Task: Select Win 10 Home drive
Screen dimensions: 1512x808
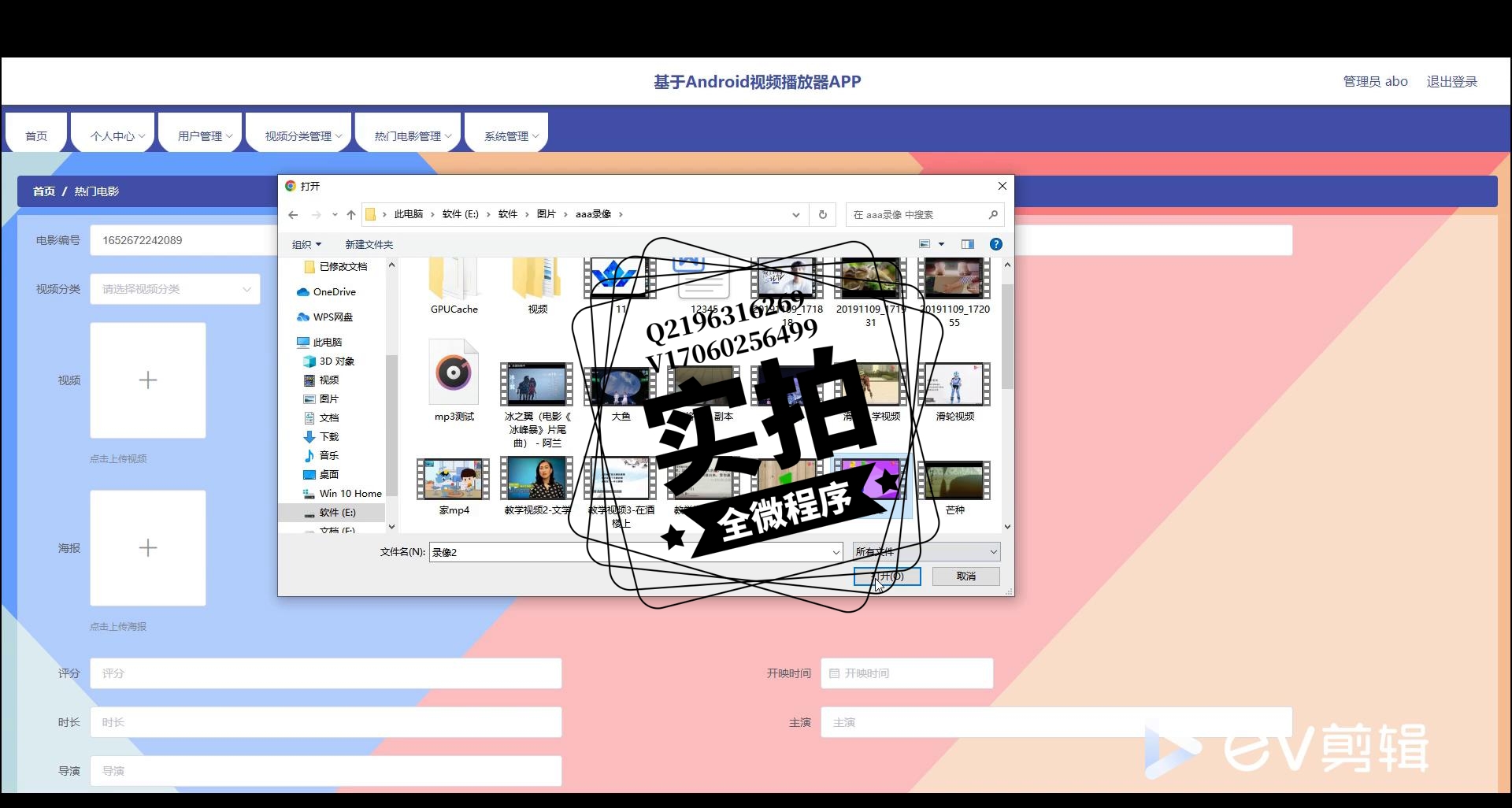Action: pyautogui.click(x=343, y=493)
